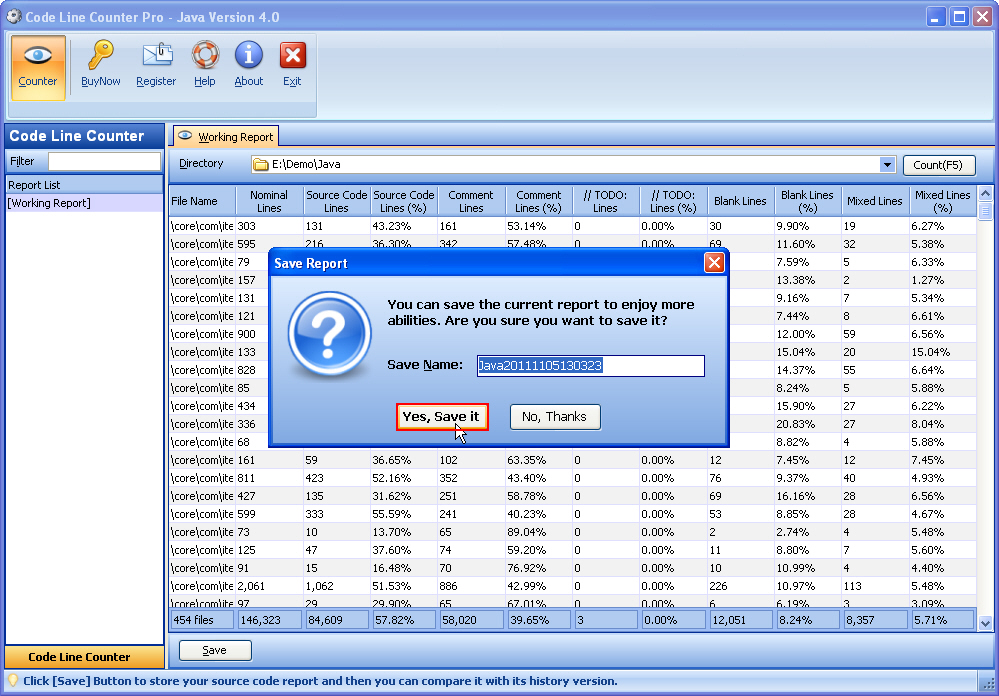Screen dimensions: 999x696
Task: Click the 454 files total cell
Action: pyautogui.click(x=202, y=620)
